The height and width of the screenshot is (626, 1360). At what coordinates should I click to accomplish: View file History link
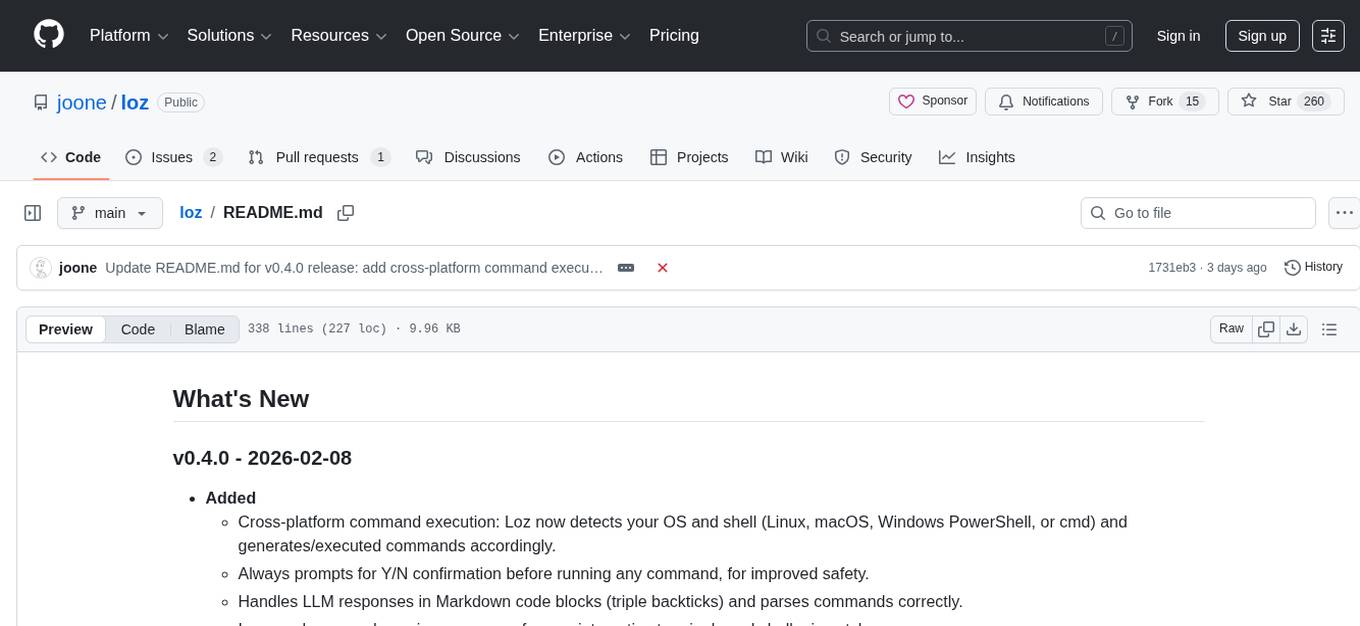(1313, 267)
